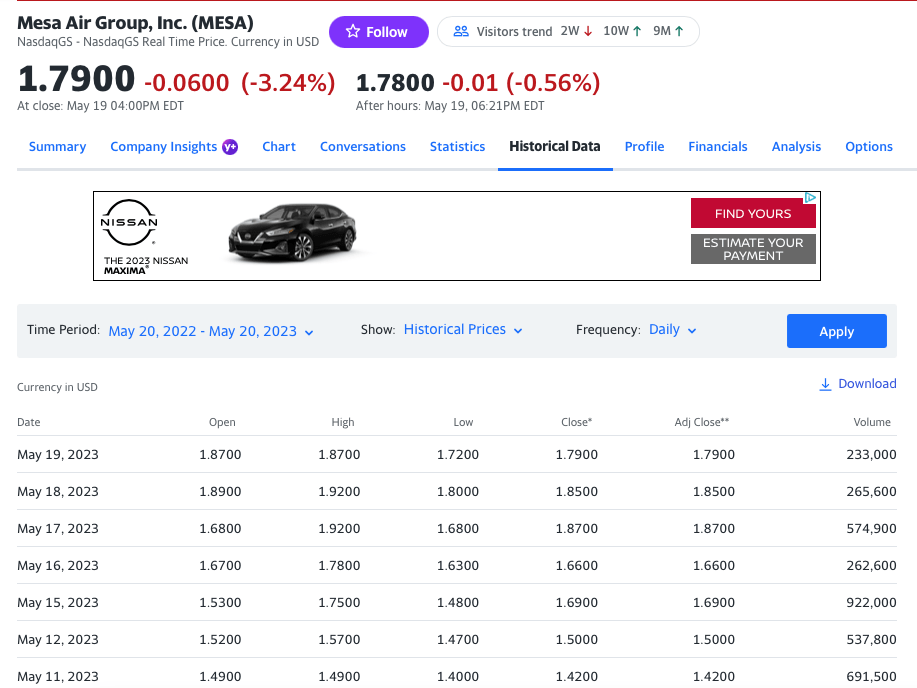Image resolution: width=917 pixels, height=688 pixels.
Task: Click the current price 1.7900 heading
Action: pos(77,80)
